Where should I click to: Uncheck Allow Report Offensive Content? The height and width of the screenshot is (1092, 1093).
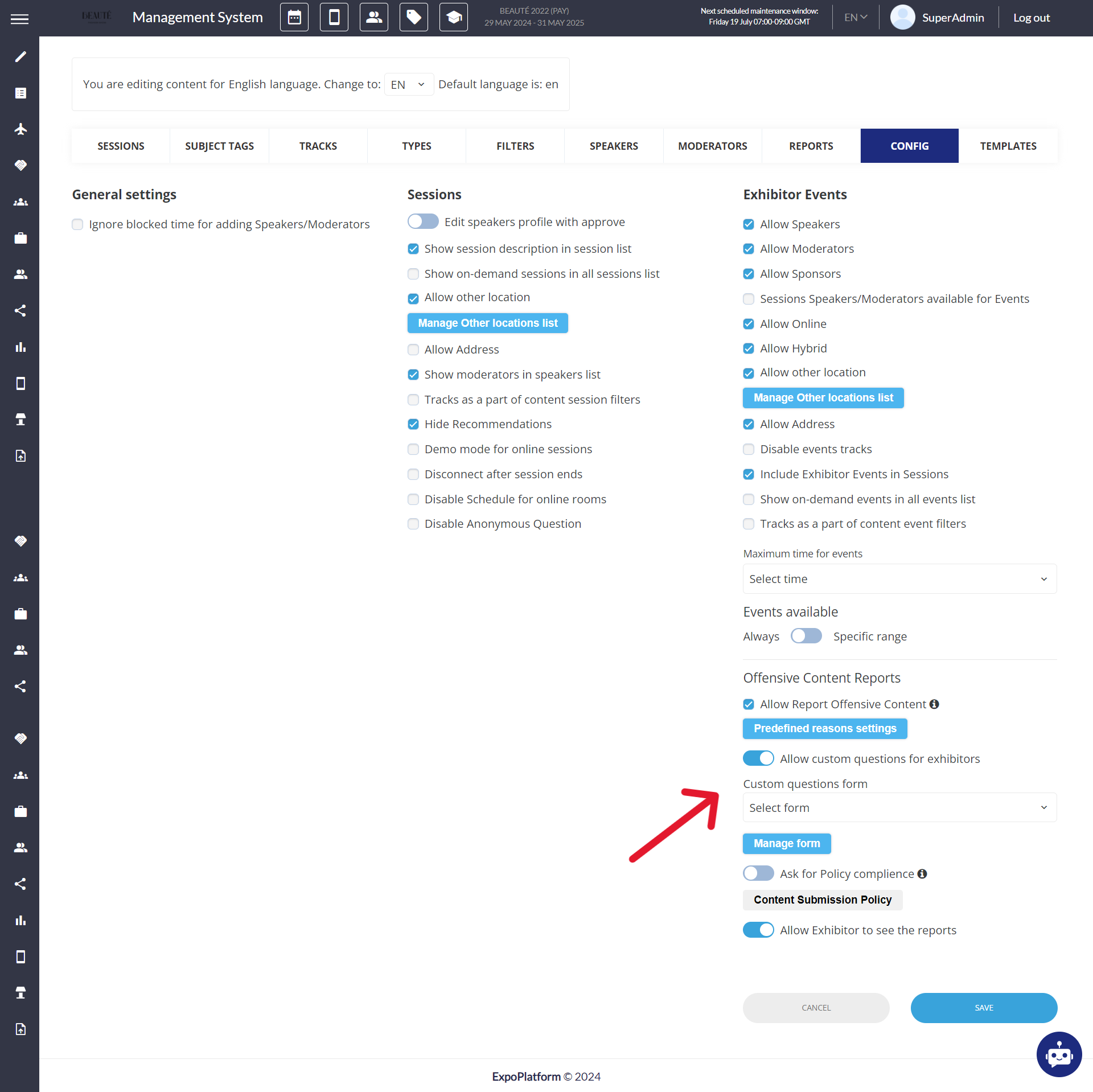coord(749,704)
